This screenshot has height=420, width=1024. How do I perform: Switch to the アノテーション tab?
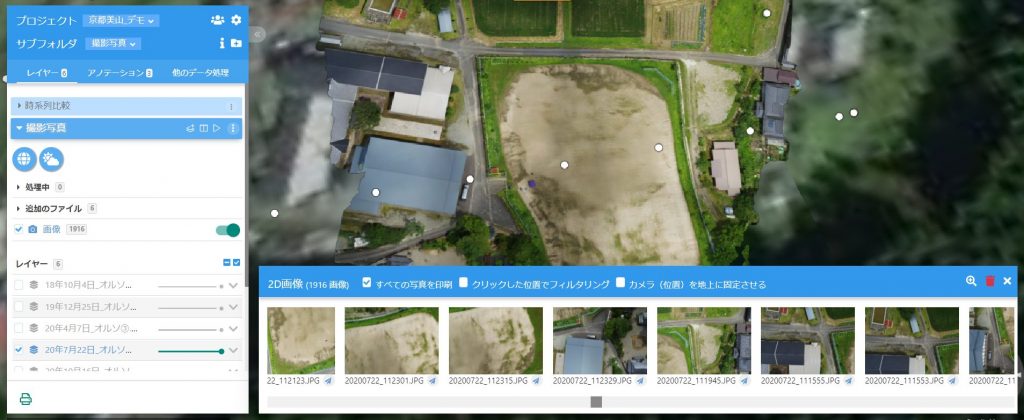(120, 73)
